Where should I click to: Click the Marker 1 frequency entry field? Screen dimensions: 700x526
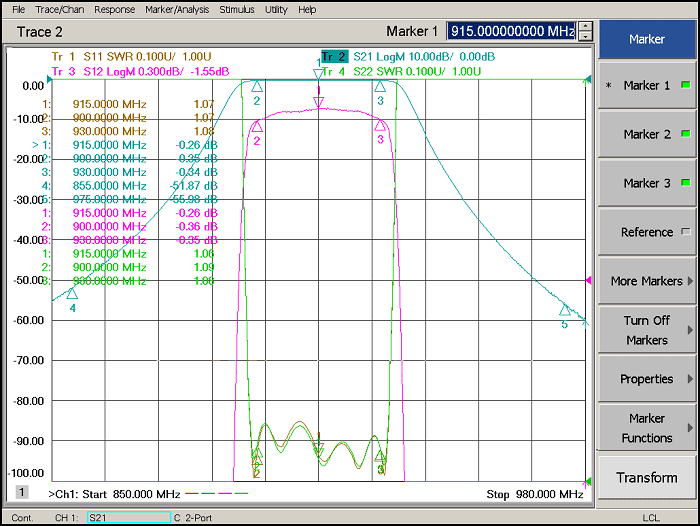coord(512,31)
